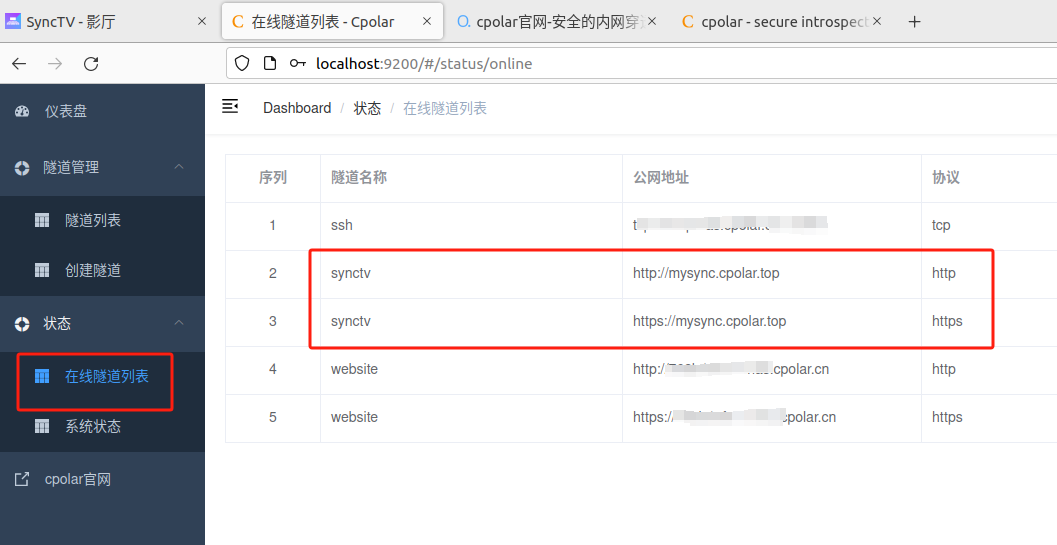Click synctv name in row 3
The height and width of the screenshot is (545, 1057).
(351, 321)
